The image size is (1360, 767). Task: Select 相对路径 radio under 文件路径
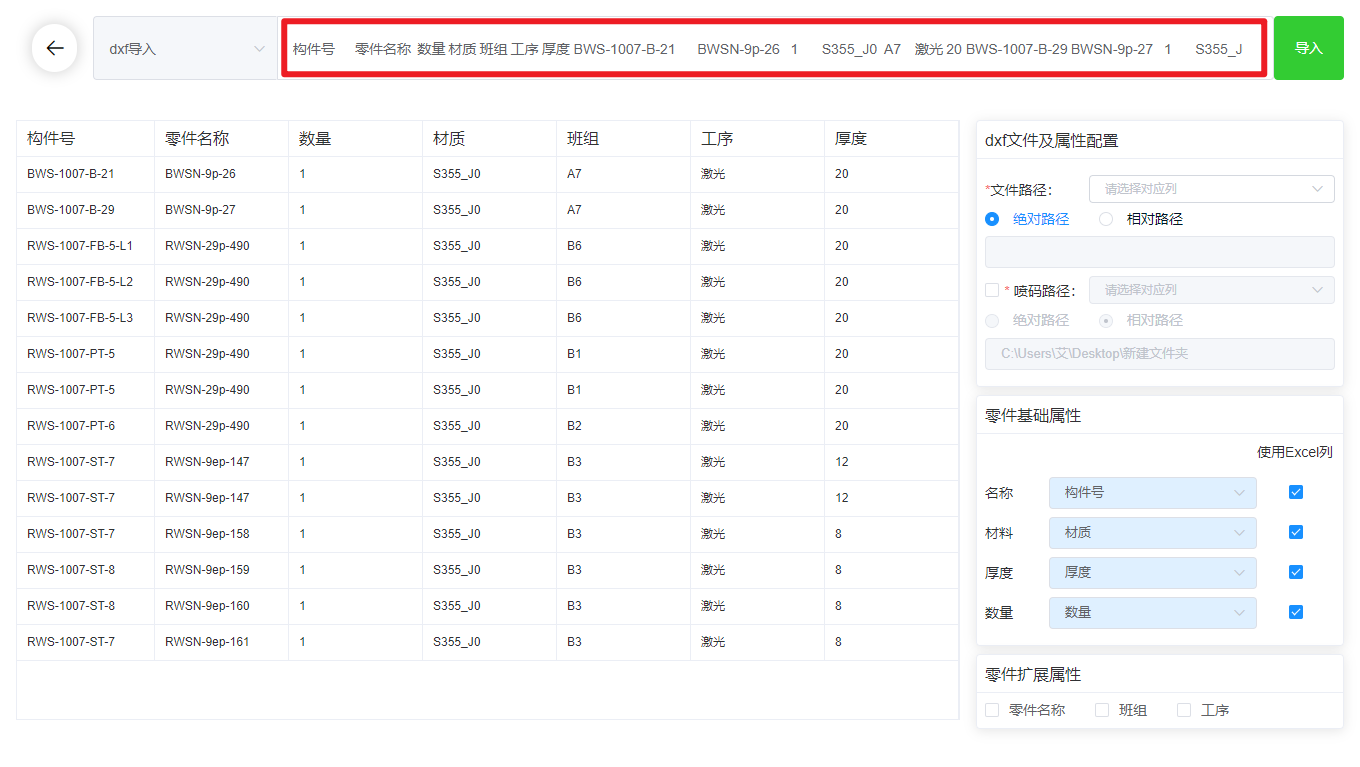pyautogui.click(x=1106, y=219)
